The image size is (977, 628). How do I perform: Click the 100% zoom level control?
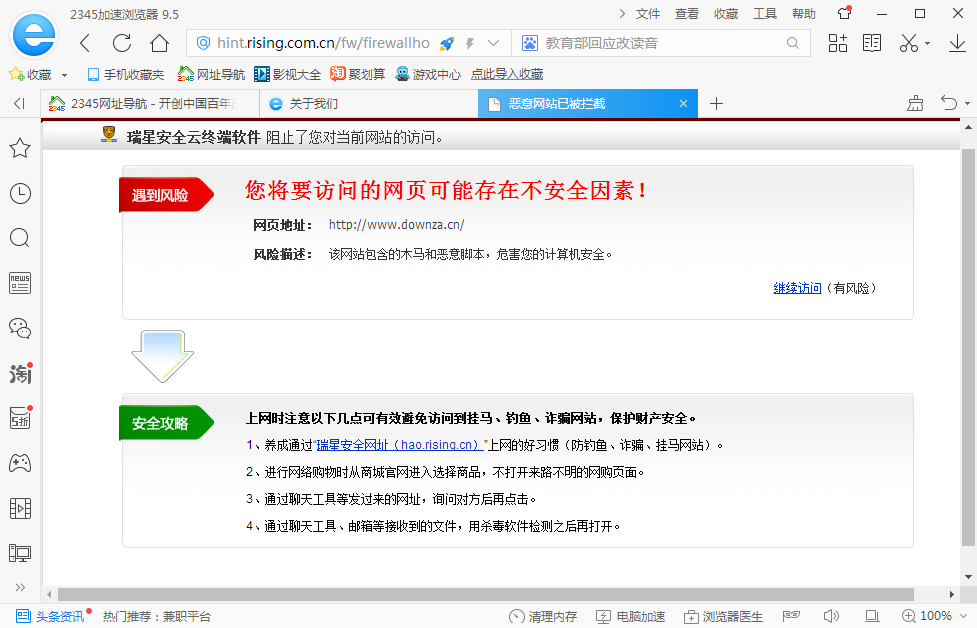point(935,616)
